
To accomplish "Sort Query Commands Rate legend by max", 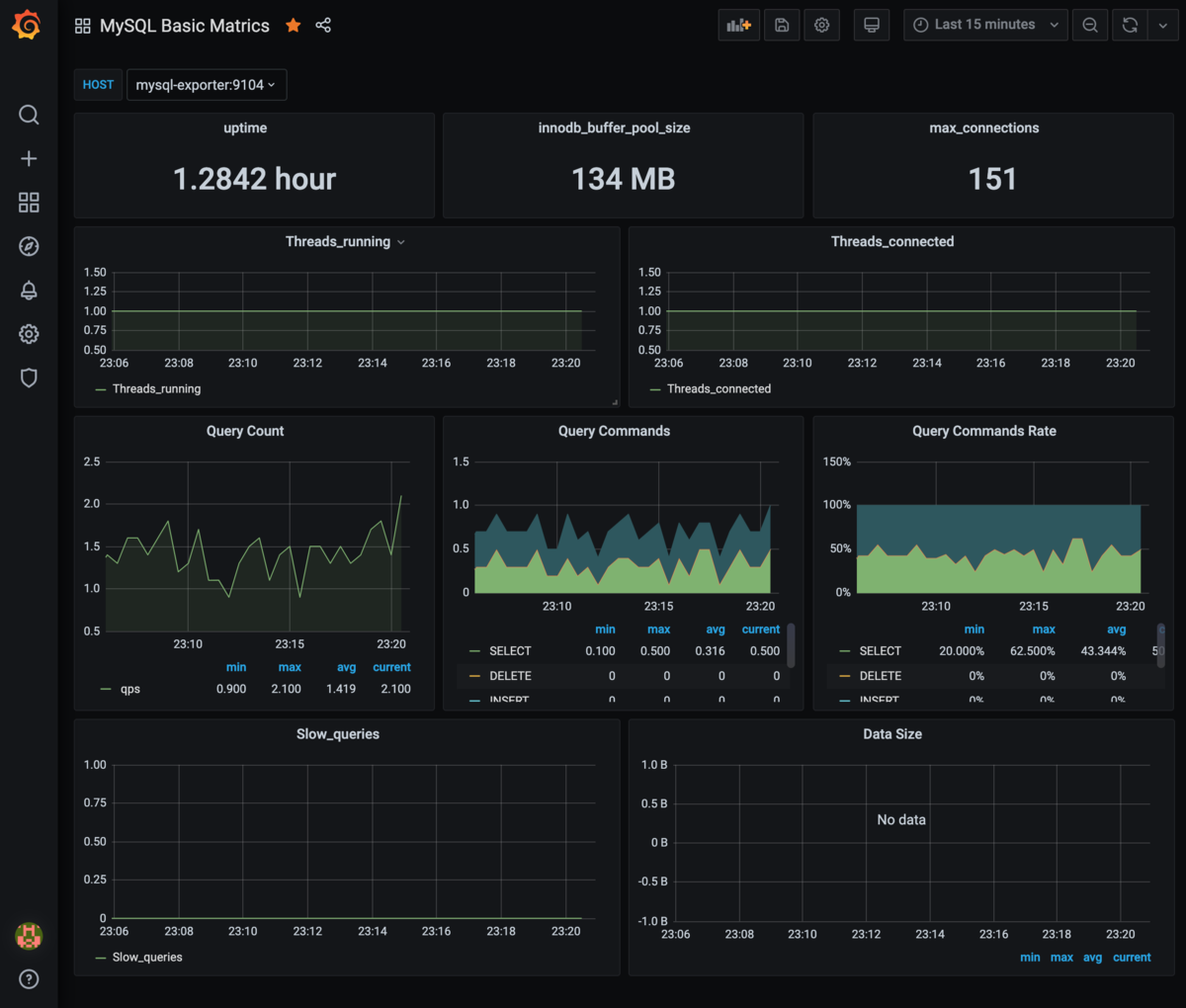I will [1044, 630].
